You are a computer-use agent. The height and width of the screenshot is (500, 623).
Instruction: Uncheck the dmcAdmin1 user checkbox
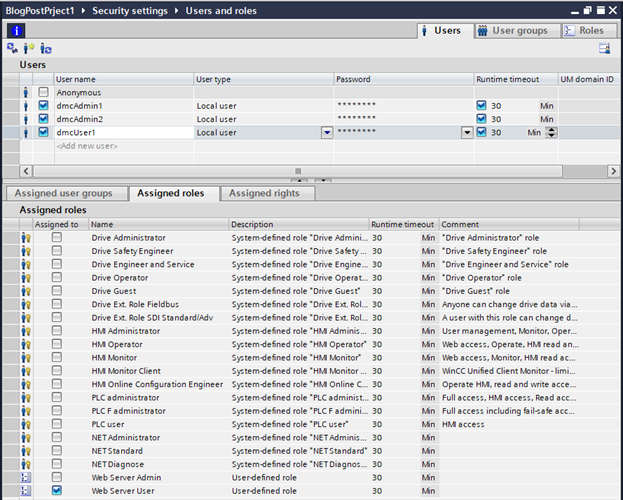(43, 105)
